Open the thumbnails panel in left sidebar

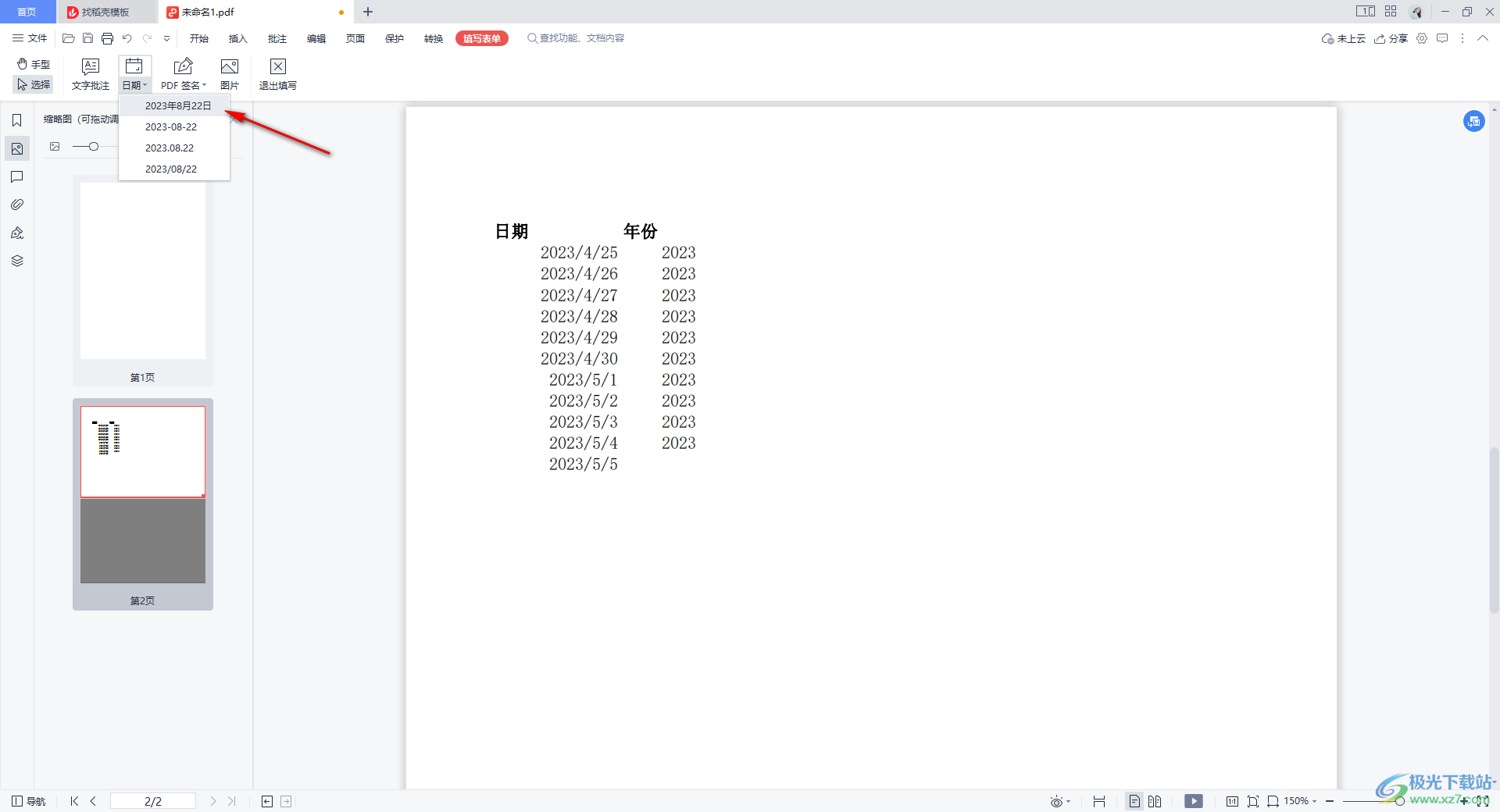point(17,148)
